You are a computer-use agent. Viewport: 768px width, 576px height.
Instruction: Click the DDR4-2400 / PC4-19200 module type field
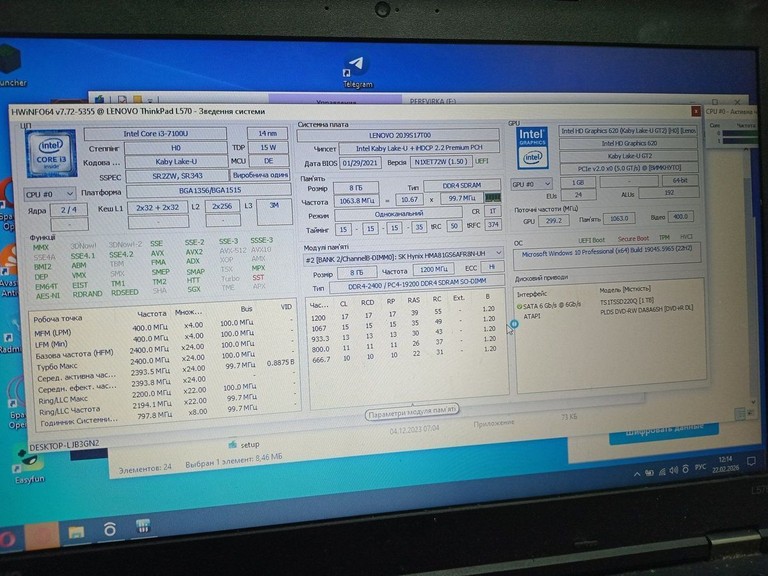click(x=417, y=286)
